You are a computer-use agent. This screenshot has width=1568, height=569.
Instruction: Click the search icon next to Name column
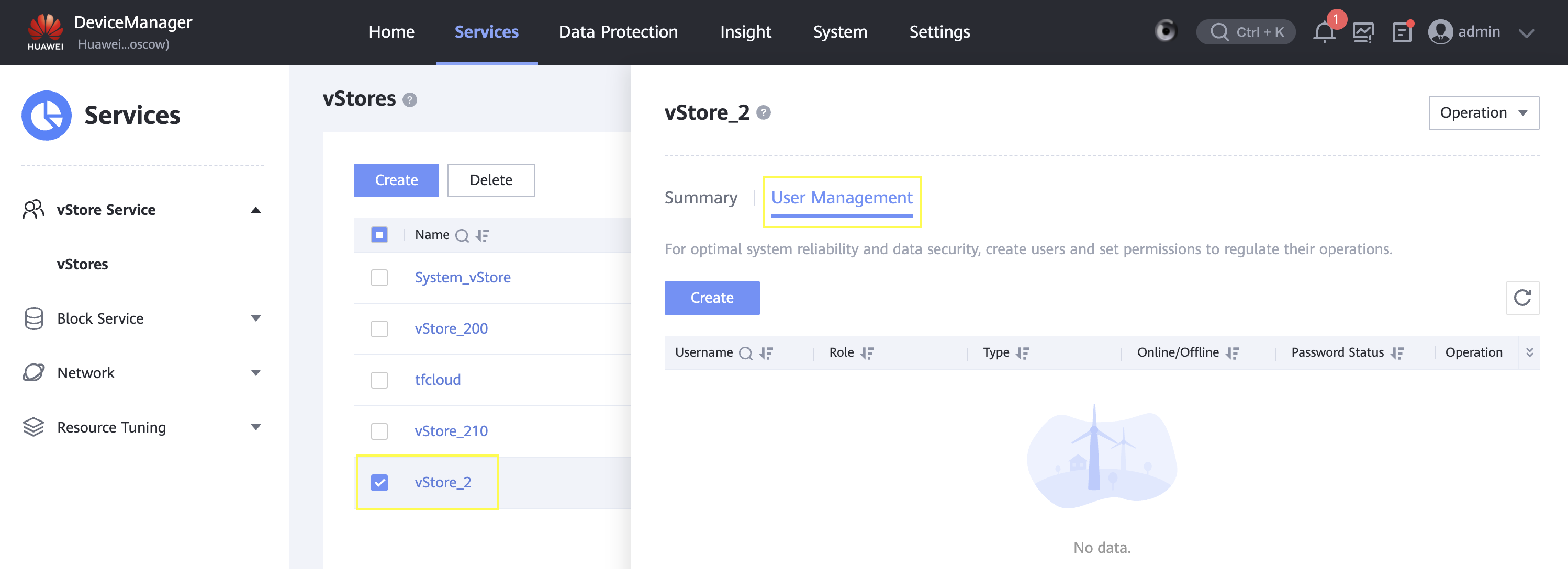click(x=462, y=235)
